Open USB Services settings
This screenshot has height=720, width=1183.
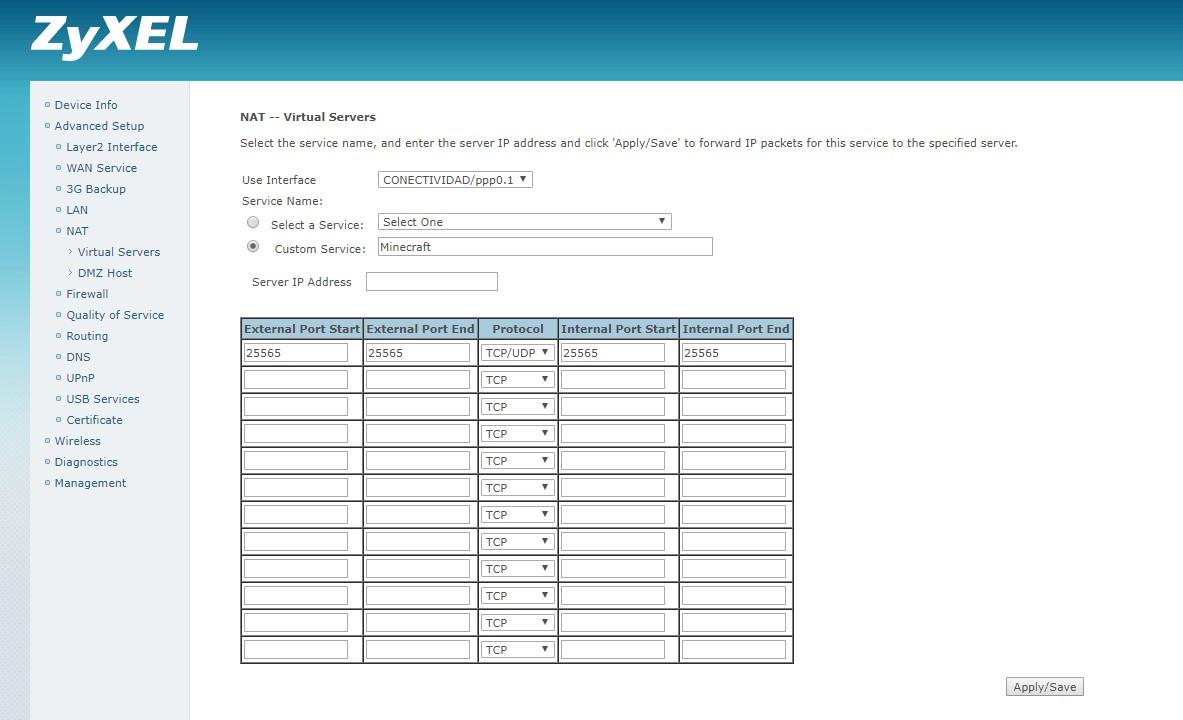(x=103, y=399)
